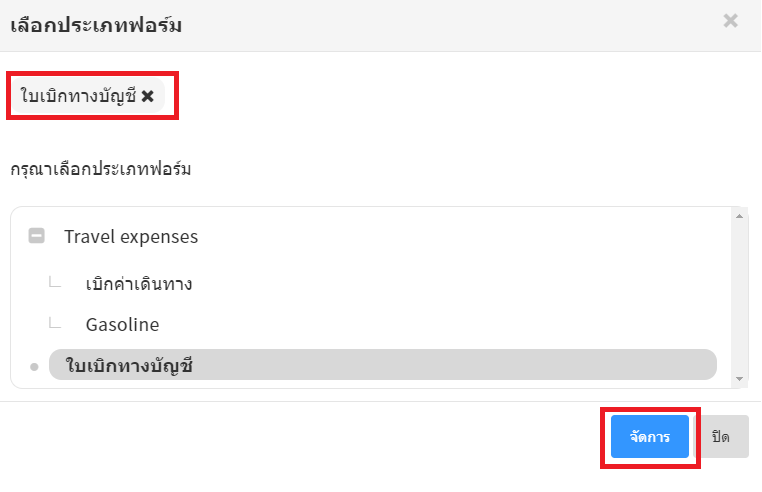Viewport: 762px width, 492px height.
Task: Click the bullet dot beside ใบเบิกทางบัญชี tree item
Action: 34,367
